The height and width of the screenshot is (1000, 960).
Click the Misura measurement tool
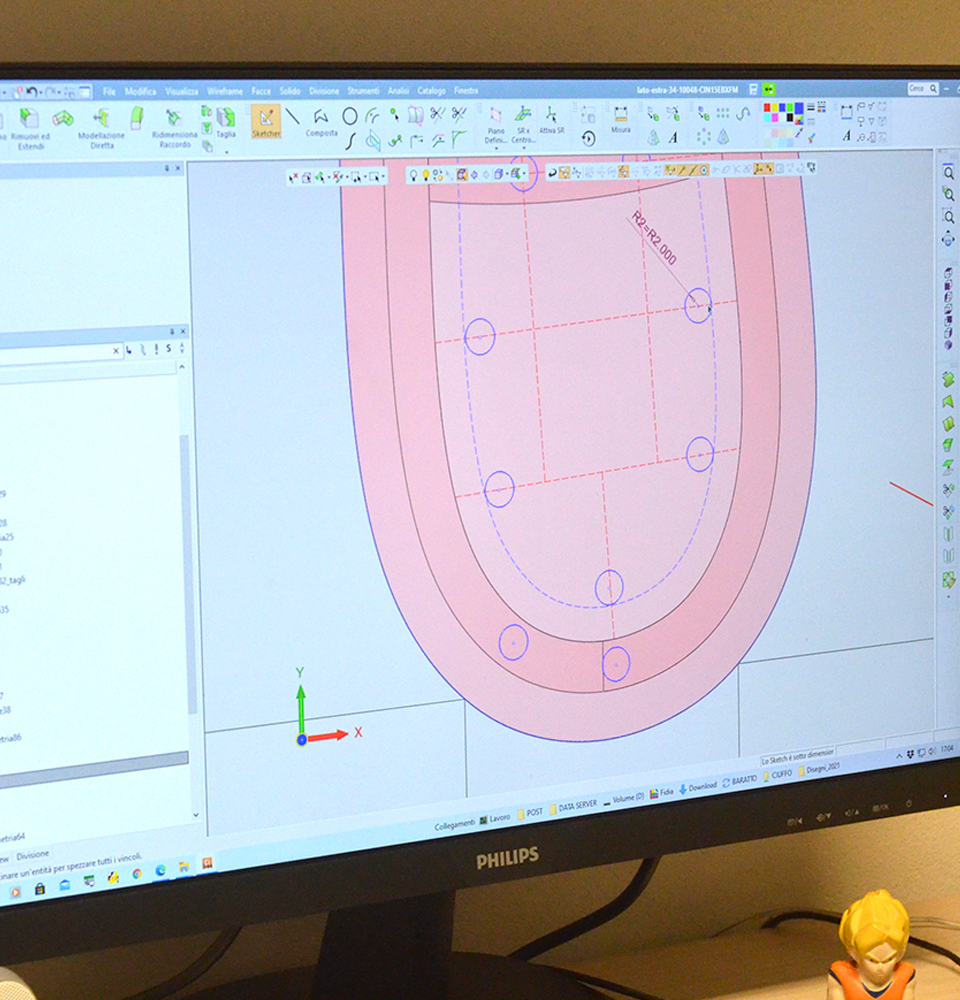pyautogui.click(x=621, y=120)
